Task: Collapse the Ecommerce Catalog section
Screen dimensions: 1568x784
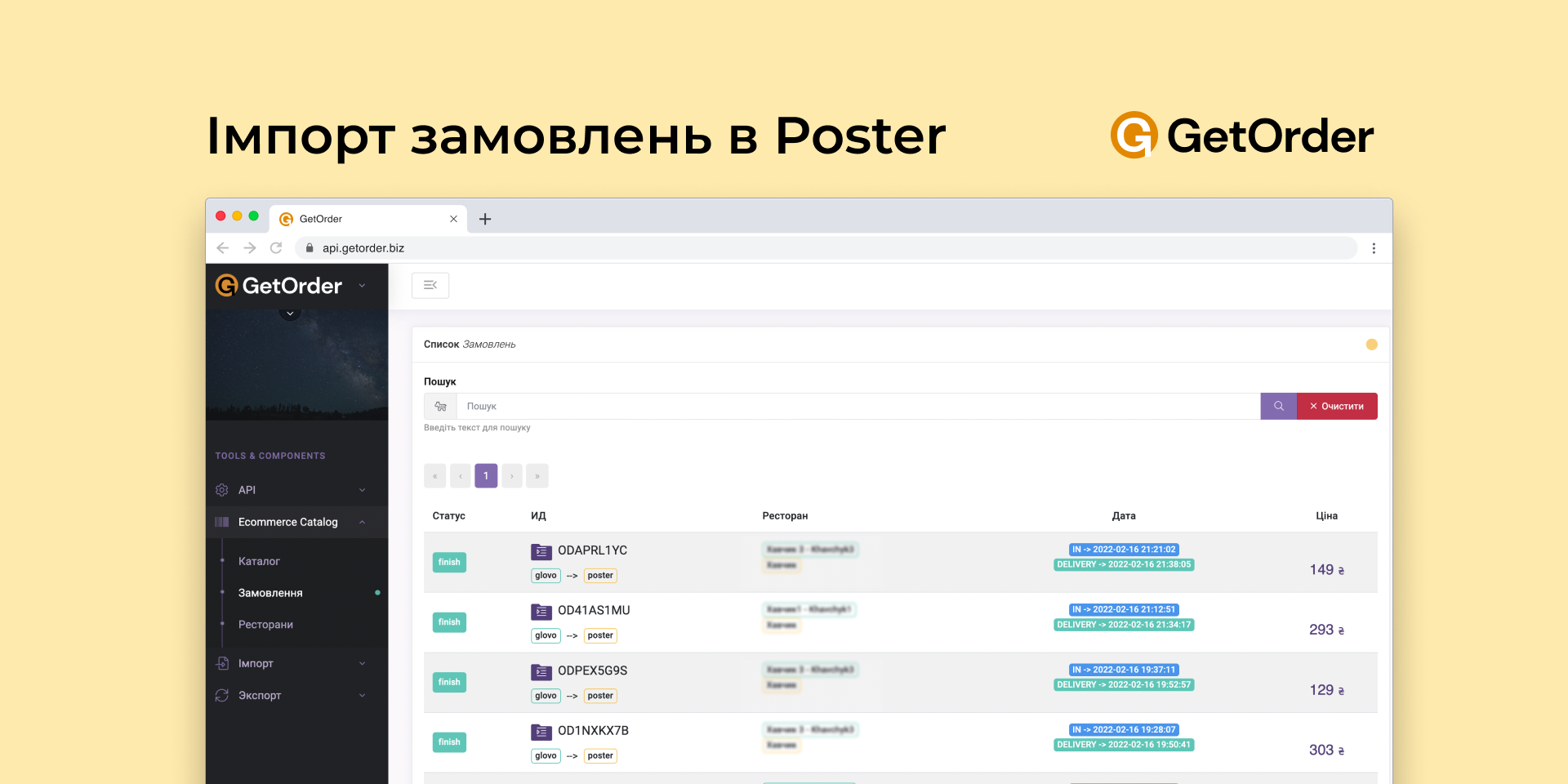Action: point(363,522)
